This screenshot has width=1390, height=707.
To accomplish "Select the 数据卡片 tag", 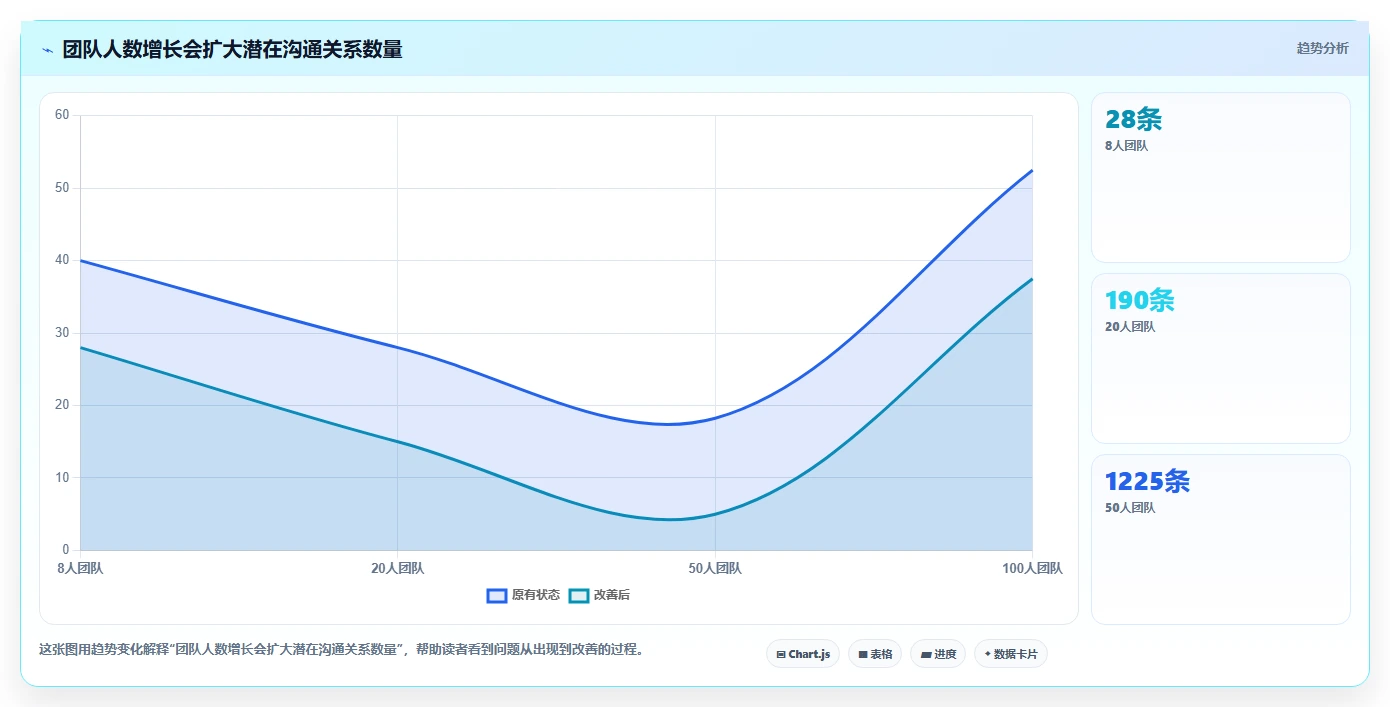I will click(1011, 654).
